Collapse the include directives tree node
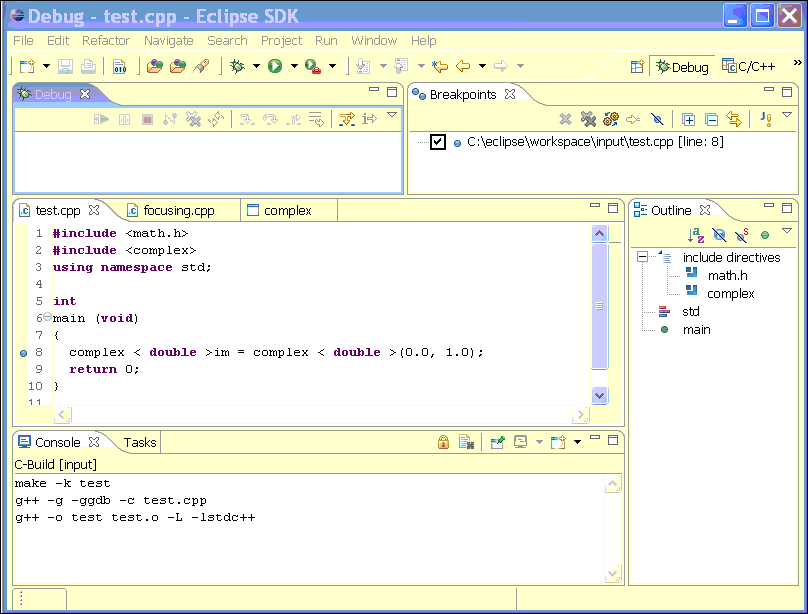Viewport: 808px width, 614px height. click(x=642, y=257)
